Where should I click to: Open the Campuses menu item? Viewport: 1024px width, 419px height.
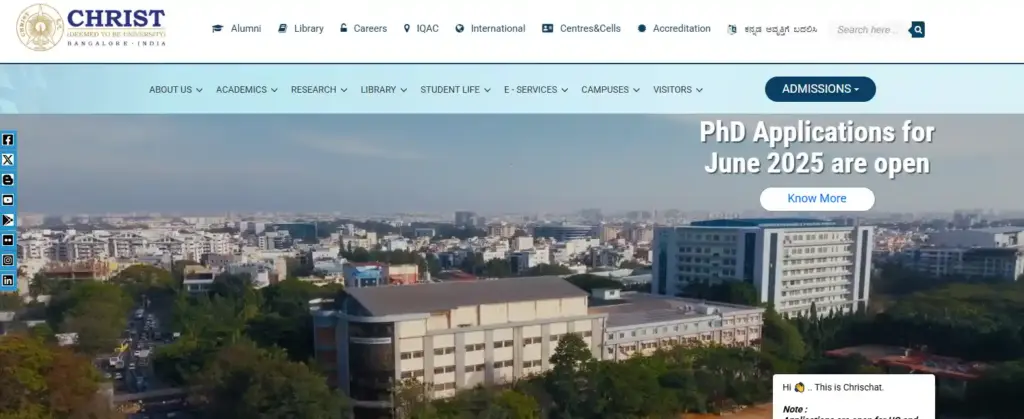click(x=610, y=90)
